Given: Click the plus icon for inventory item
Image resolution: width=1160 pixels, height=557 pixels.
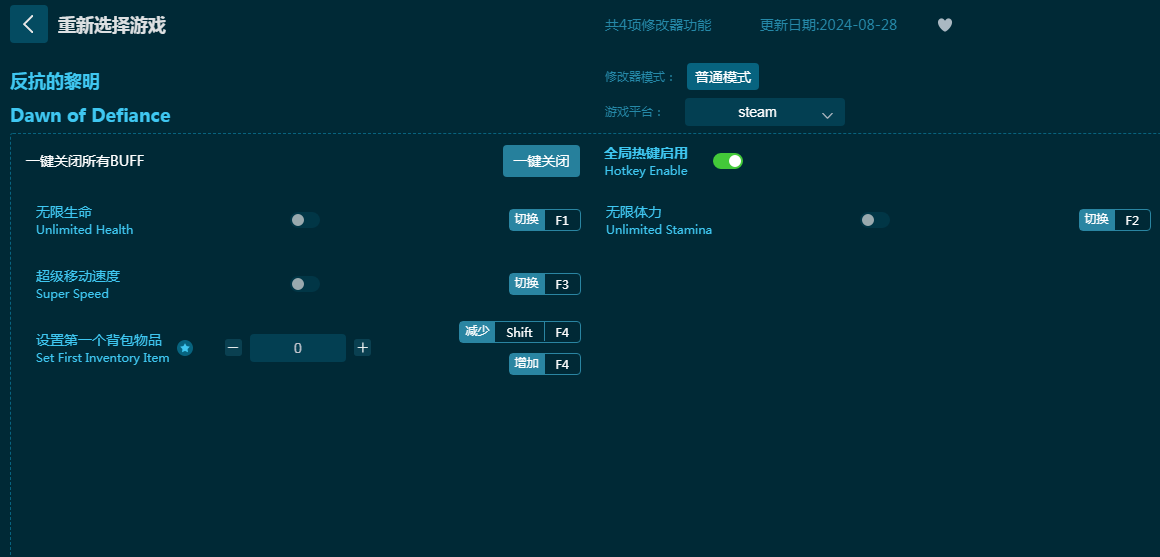Looking at the screenshot, I should click(x=362, y=348).
